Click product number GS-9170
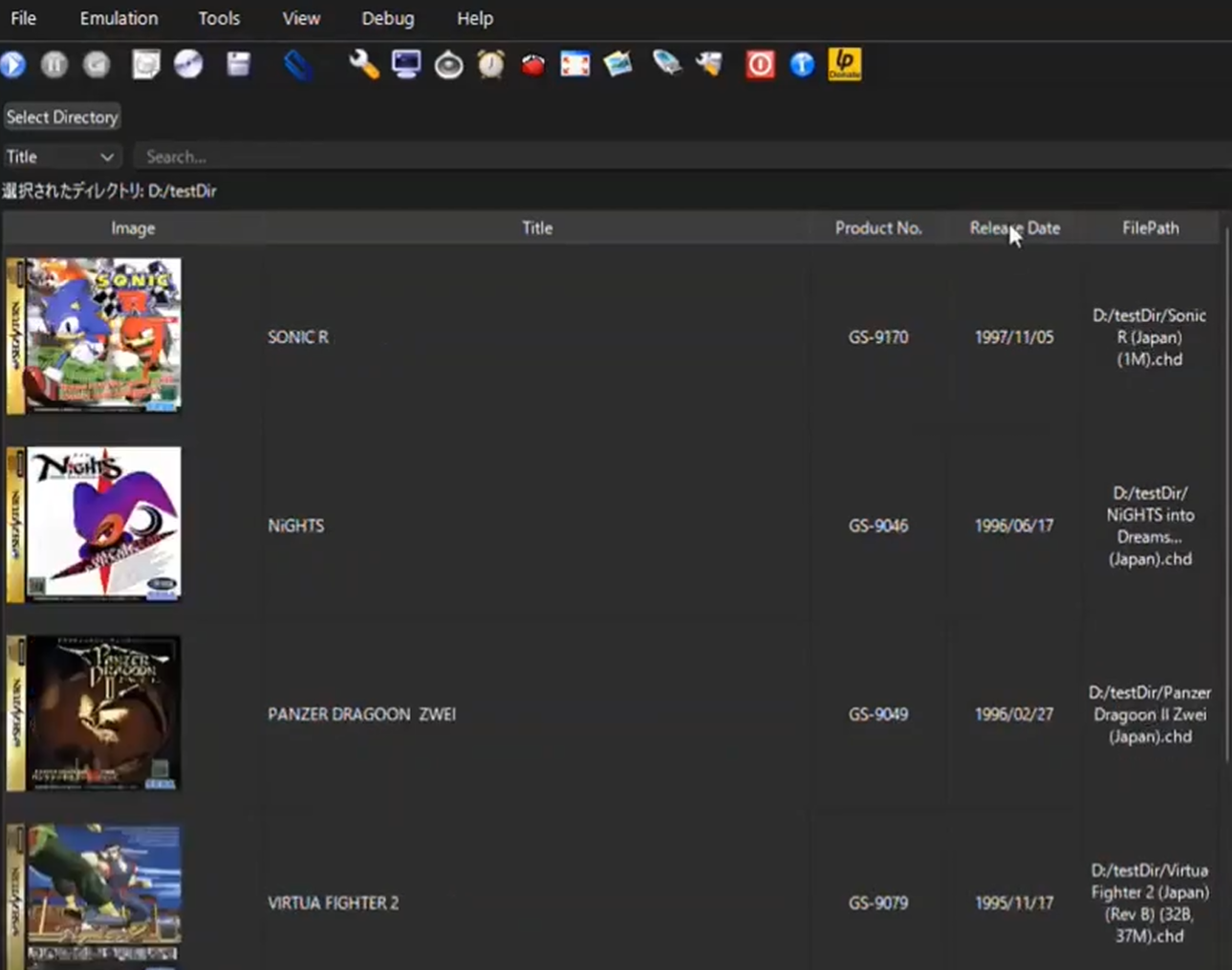The height and width of the screenshot is (970, 1232). coord(878,337)
